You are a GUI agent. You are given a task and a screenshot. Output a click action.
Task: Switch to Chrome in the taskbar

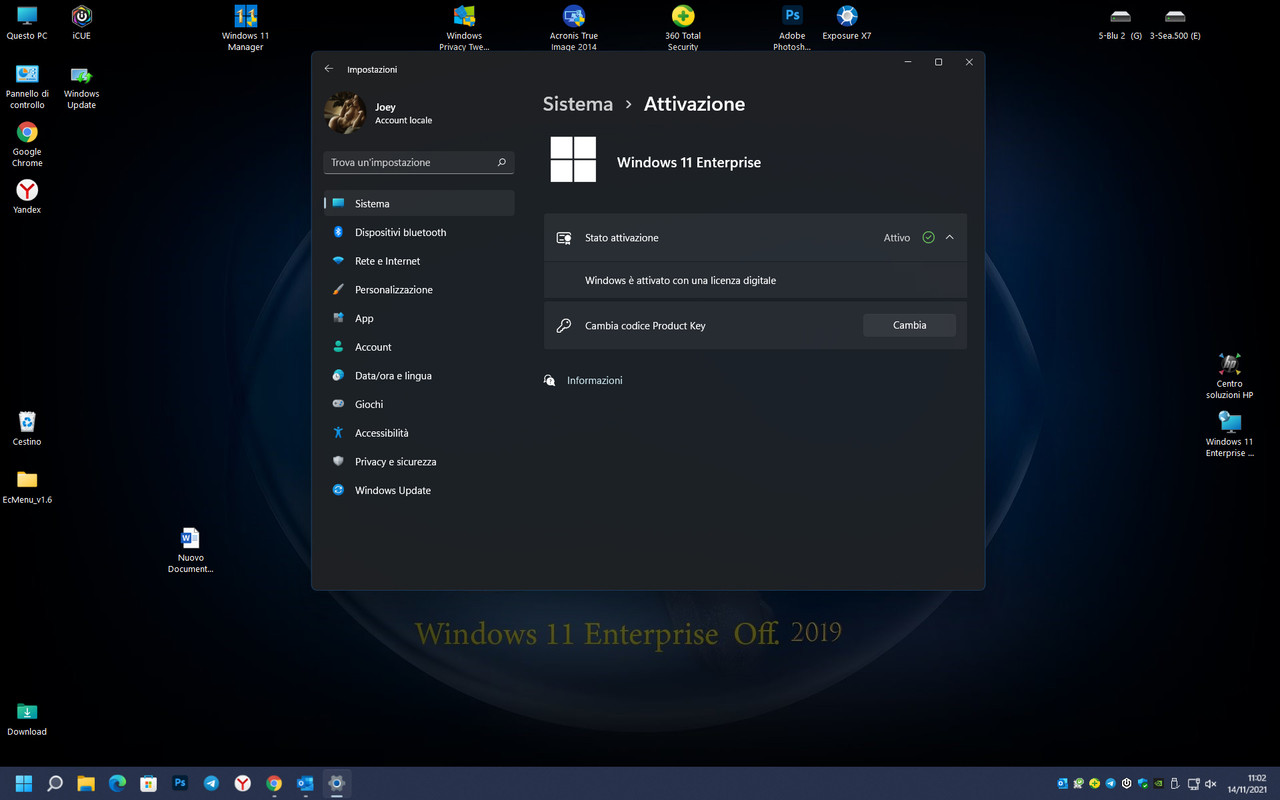pos(274,783)
